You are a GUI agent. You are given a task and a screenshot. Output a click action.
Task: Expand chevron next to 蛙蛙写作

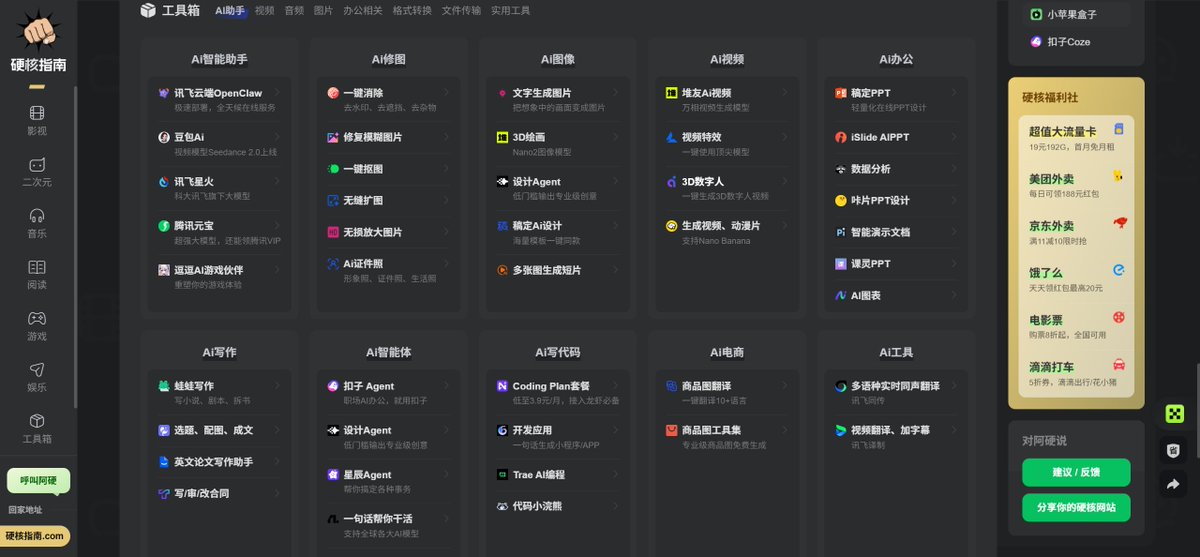pos(277,386)
